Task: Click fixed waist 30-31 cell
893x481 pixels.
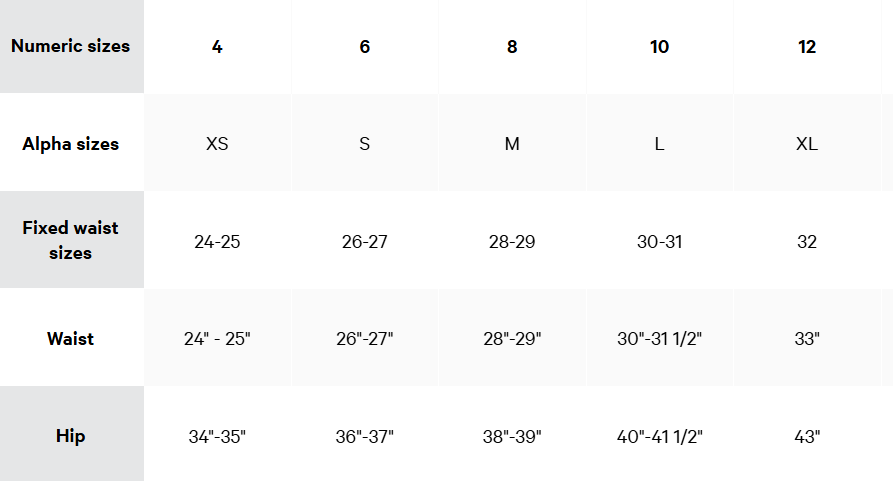Action: tap(659, 241)
